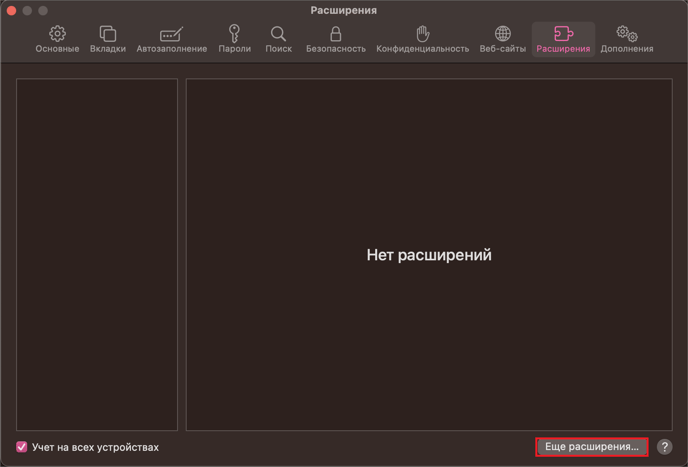This screenshot has height=467, width=688.
Task: Open help with the question mark button
Action: (x=664, y=447)
